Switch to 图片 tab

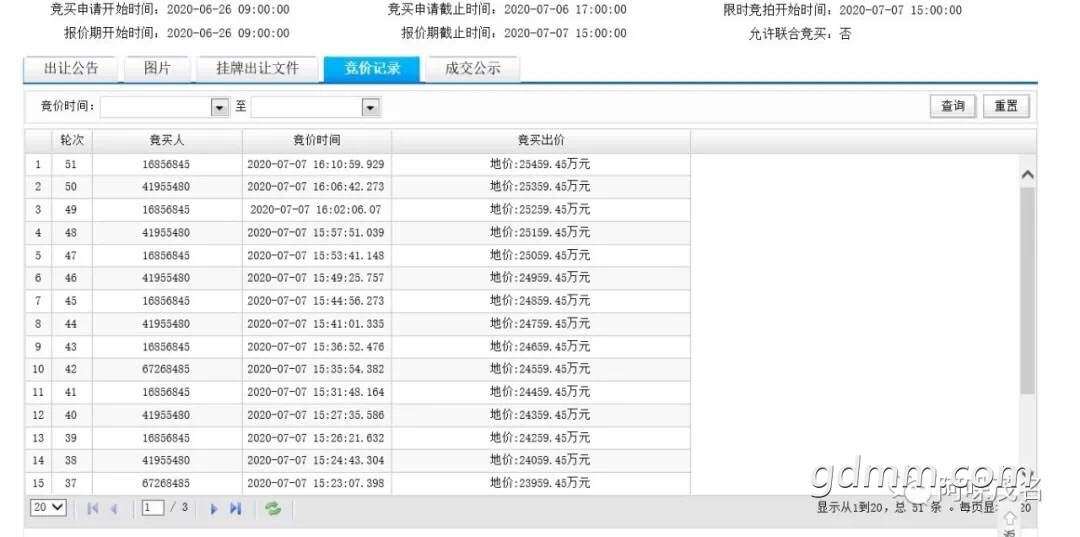157,69
